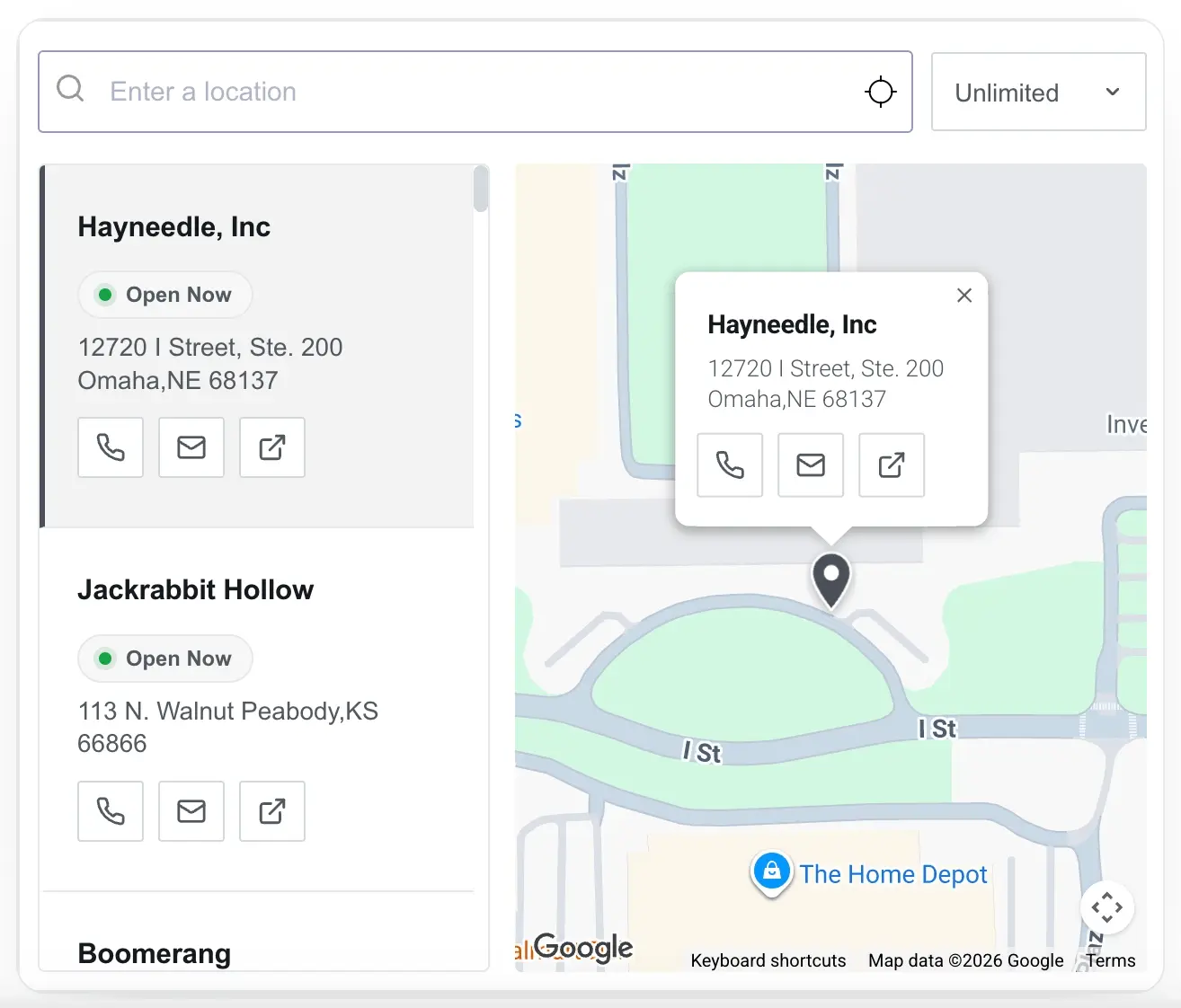Viewport: 1181px width, 1008px height.
Task: Click 113 N. Walnut Peabody address
Action: point(227,727)
